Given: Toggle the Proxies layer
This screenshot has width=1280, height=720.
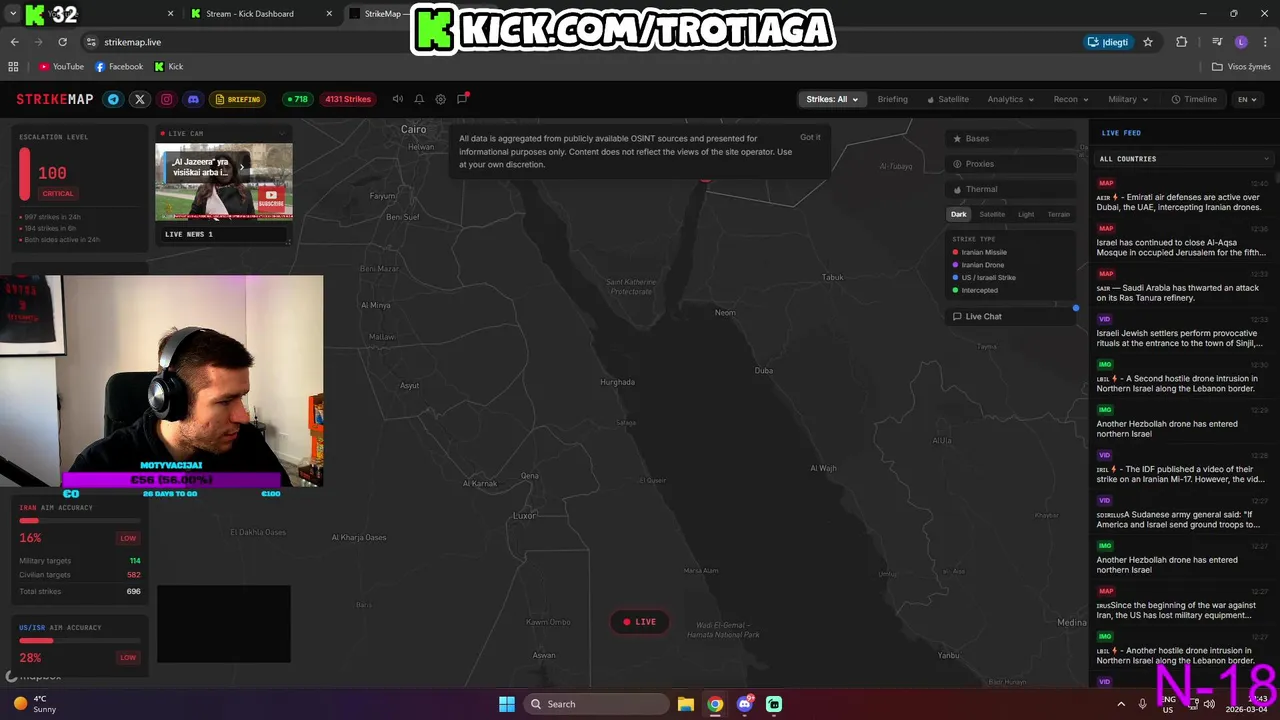Looking at the screenshot, I should [1011, 164].
